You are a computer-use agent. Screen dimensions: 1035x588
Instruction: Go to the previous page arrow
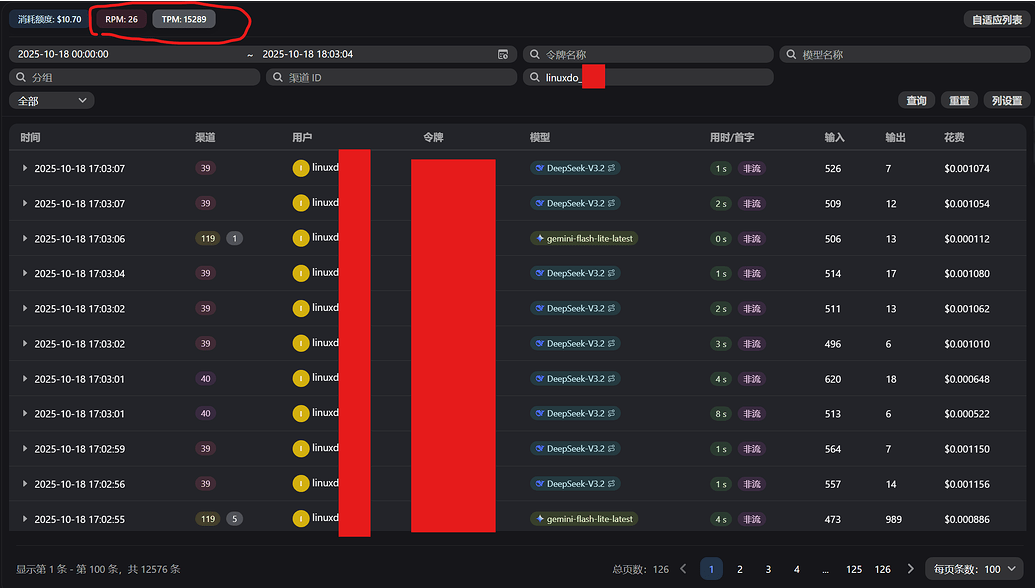[683, 569]
